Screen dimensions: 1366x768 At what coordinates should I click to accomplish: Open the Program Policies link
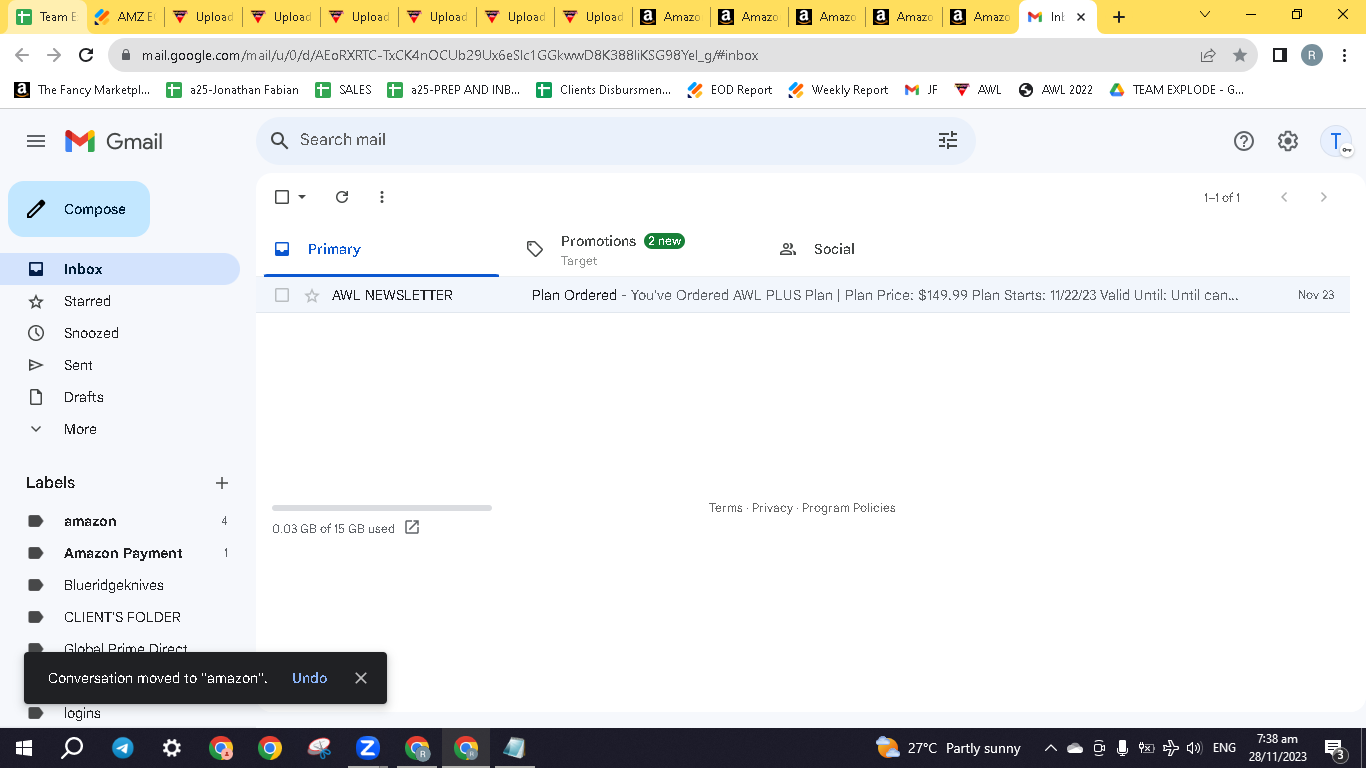coord(848,508)
